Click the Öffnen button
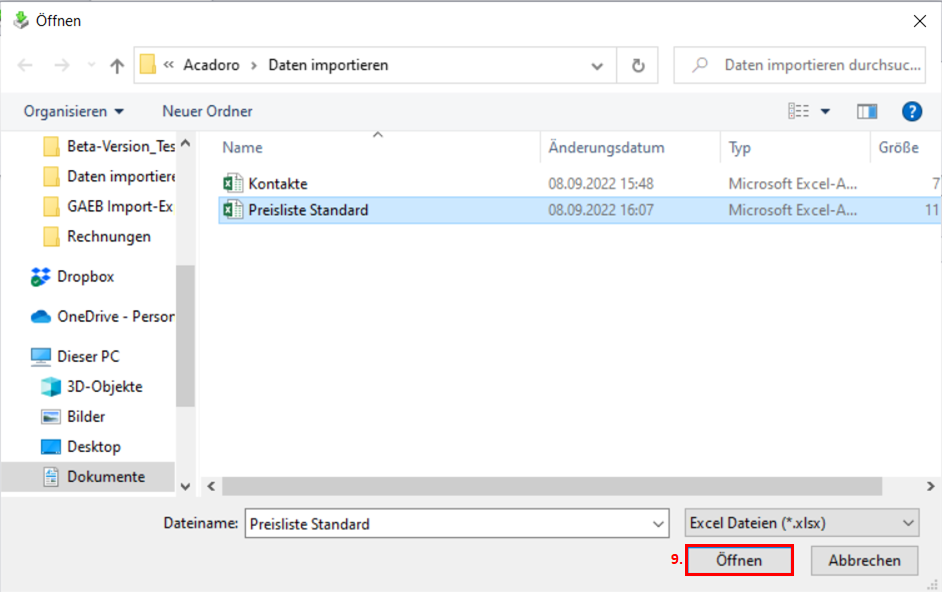This screenshot has height=592, width=942. (x=739, y=561)
